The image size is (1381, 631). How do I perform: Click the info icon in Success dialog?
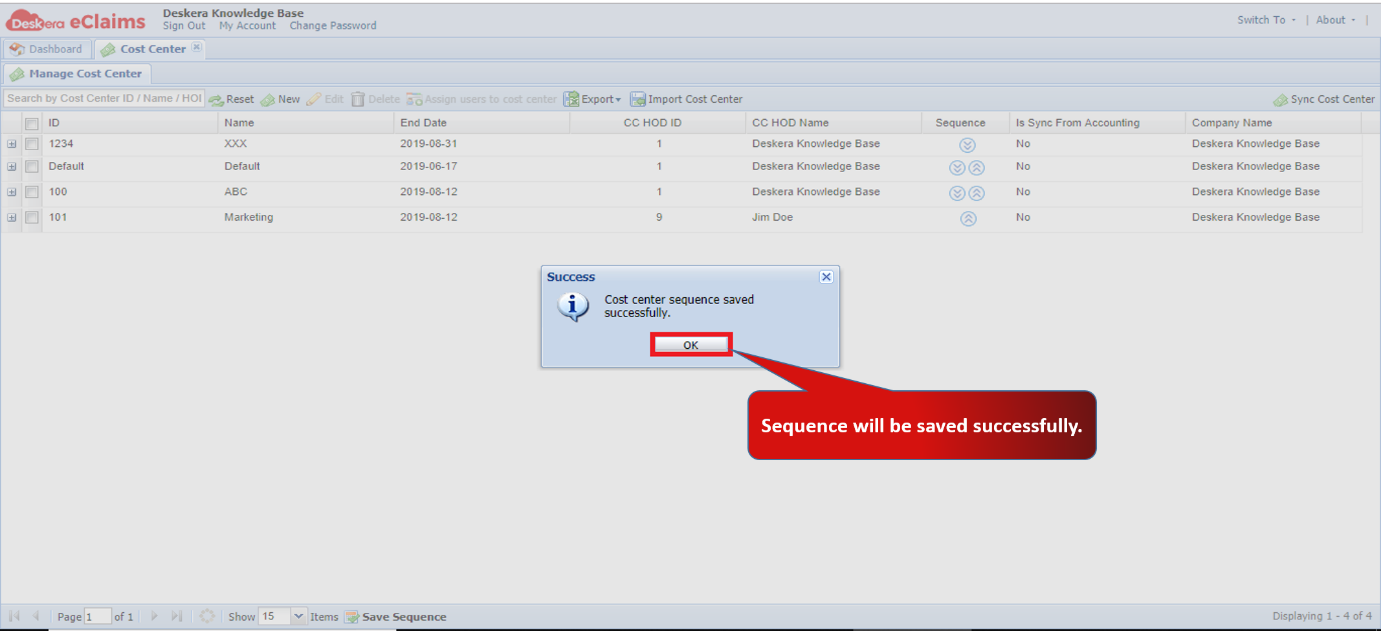[x=573, y=306]
